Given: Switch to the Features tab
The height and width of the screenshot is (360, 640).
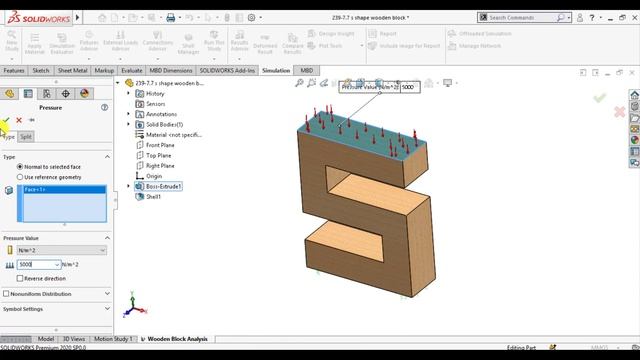Looking at the screenshot, I should coord(14,71).
